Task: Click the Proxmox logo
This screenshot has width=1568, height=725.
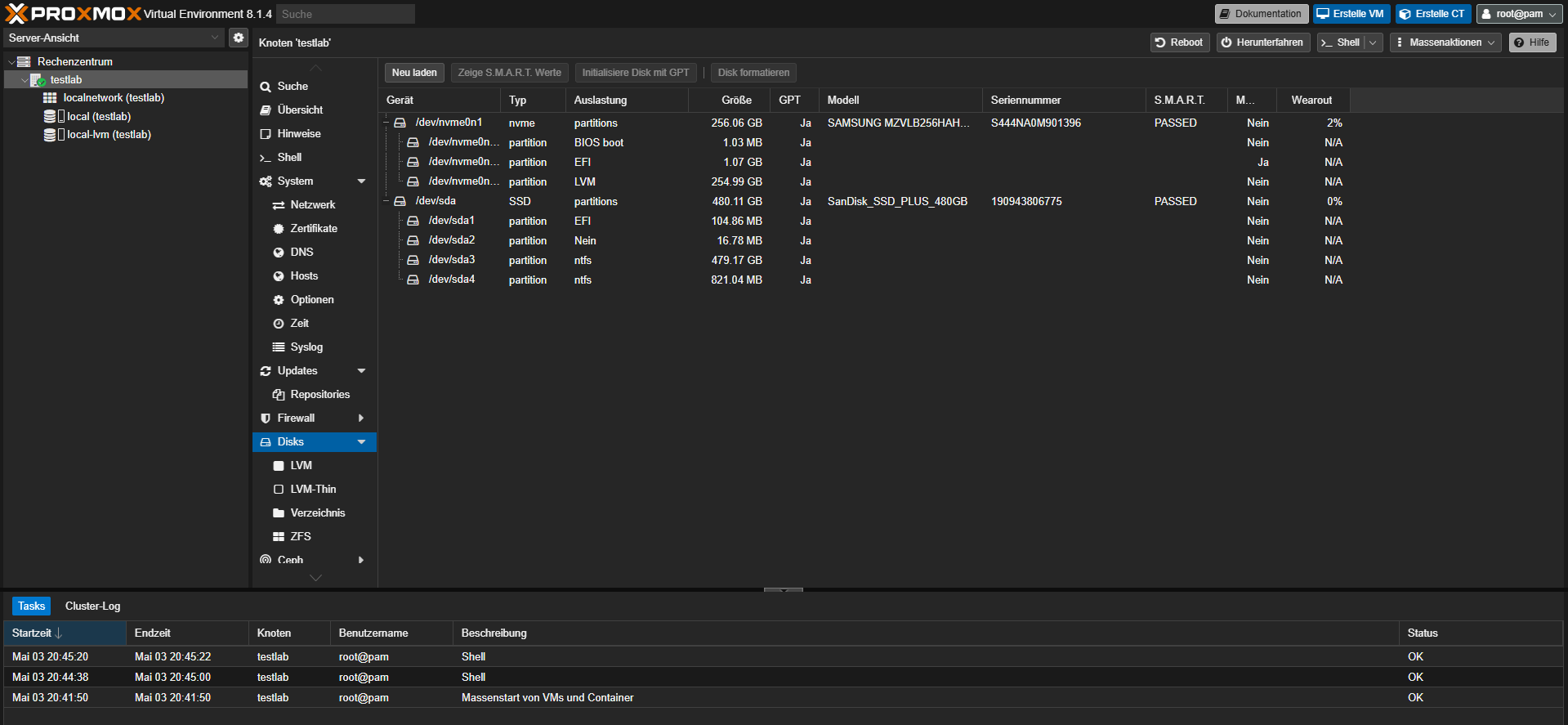Action: coord(73,13)
